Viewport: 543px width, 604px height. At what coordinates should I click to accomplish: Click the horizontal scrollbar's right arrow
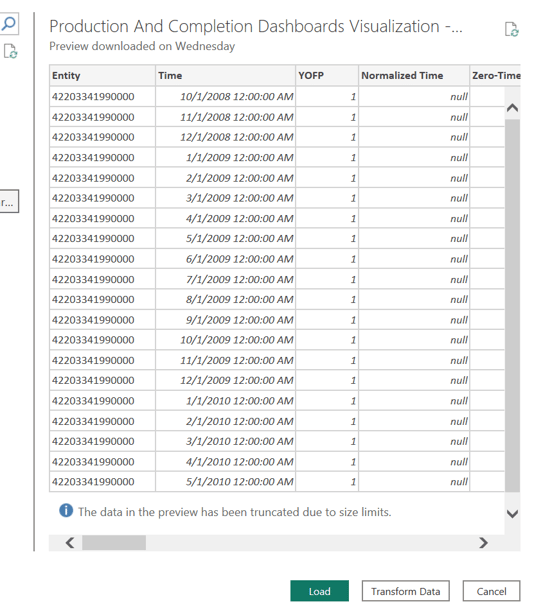click(483, 543)
